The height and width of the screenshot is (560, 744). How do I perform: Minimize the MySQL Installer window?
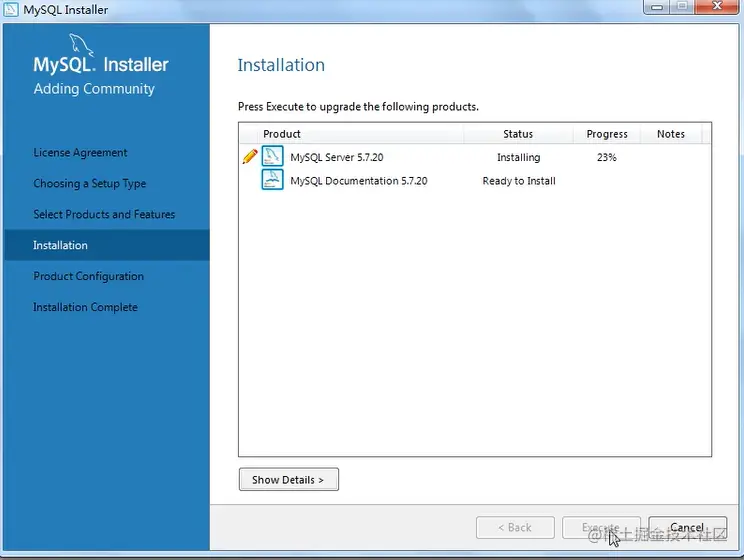657,7
